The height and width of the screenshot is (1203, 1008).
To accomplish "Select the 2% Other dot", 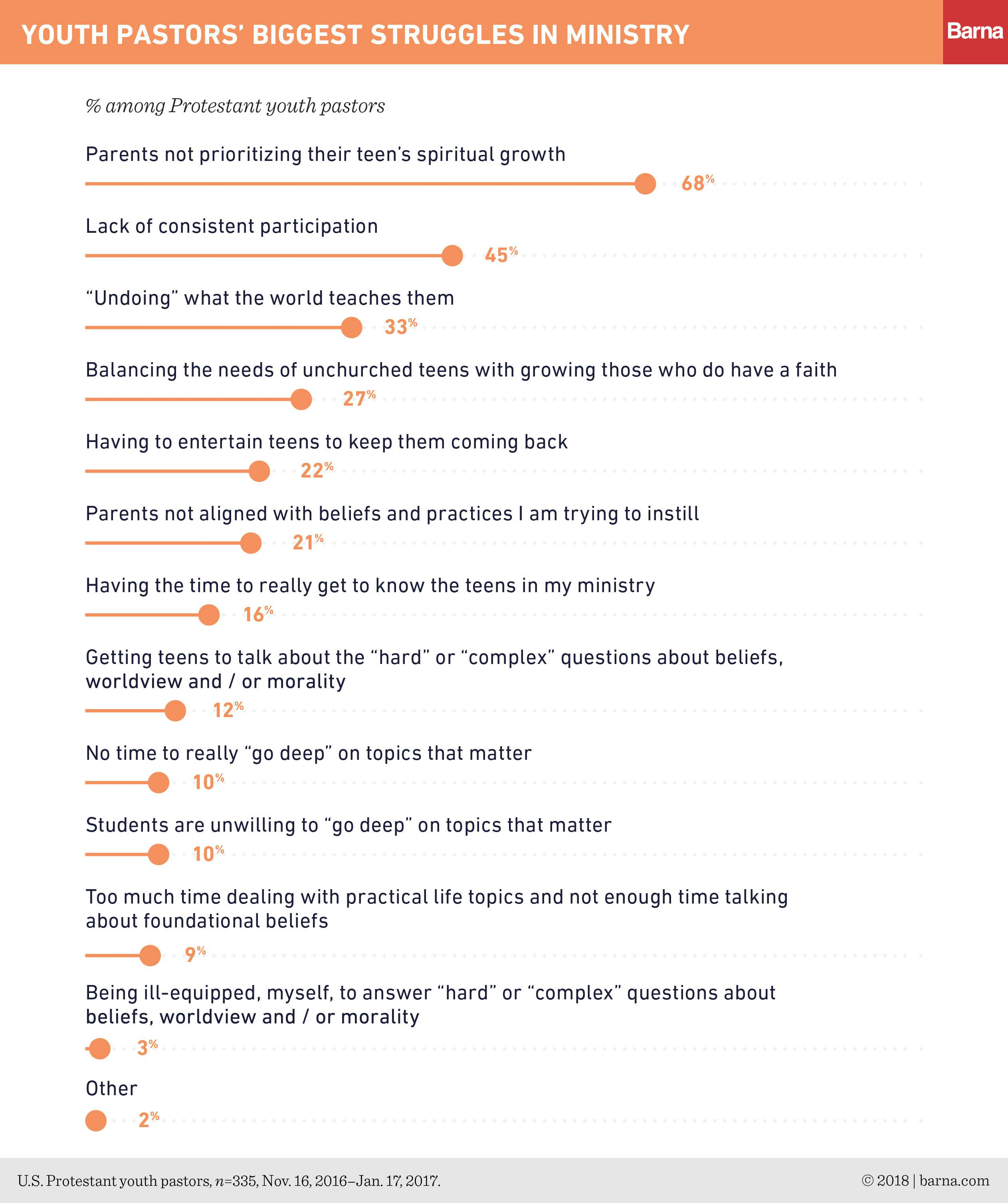I will pos(96,1120).
